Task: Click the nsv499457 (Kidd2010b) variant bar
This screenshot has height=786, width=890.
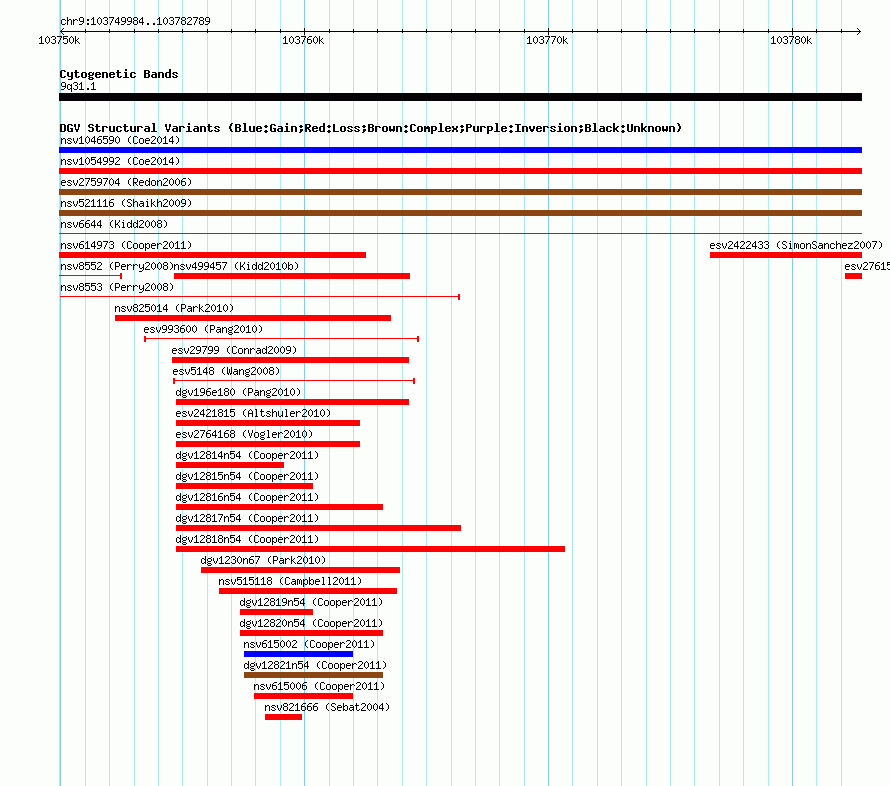Action: pyautogui.click(x=292, y=276)
